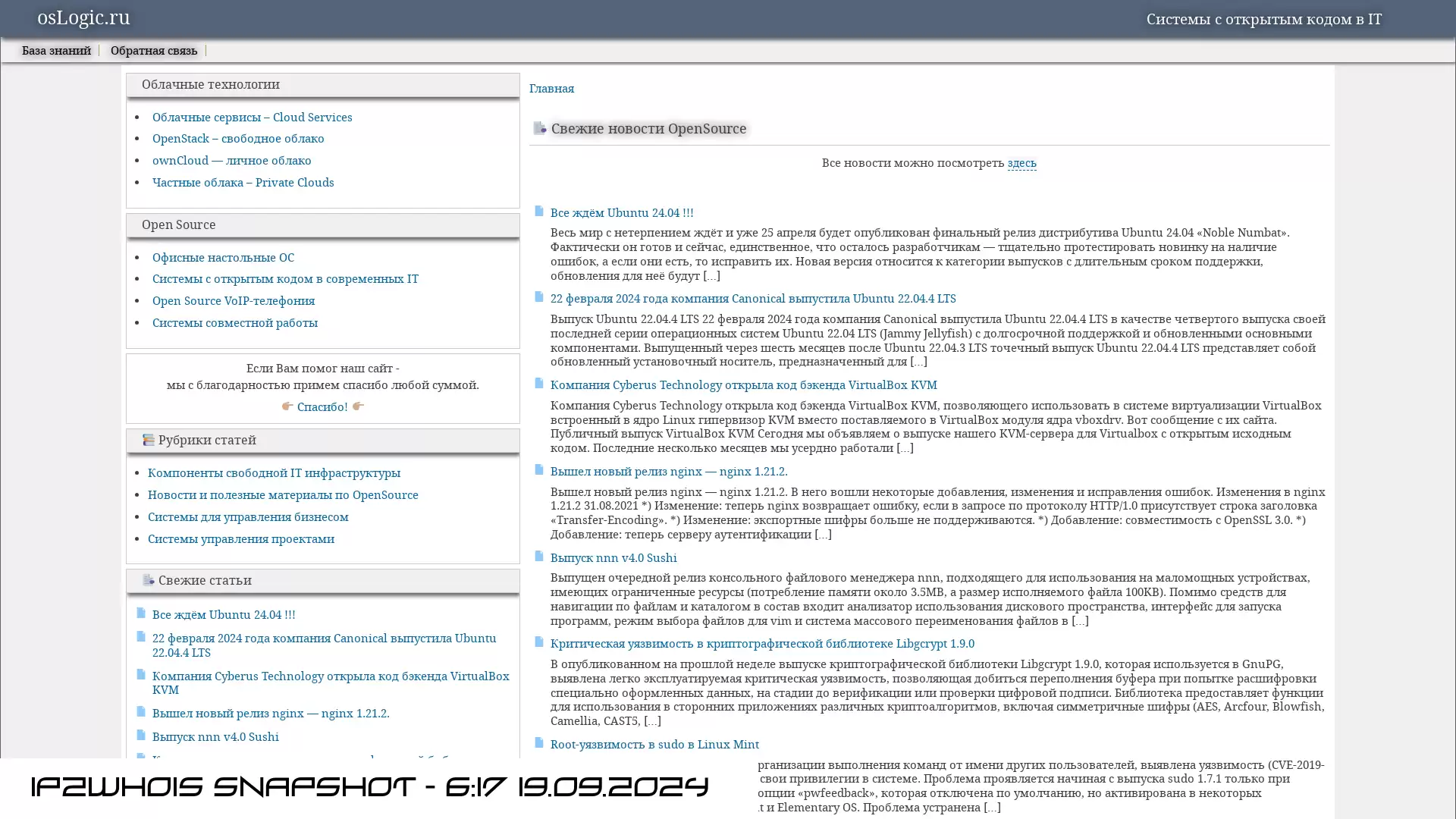The height and width of the screenshot is (819, 1456).
Task: Open 'Системы совместной работы' link
Action: 235,323
